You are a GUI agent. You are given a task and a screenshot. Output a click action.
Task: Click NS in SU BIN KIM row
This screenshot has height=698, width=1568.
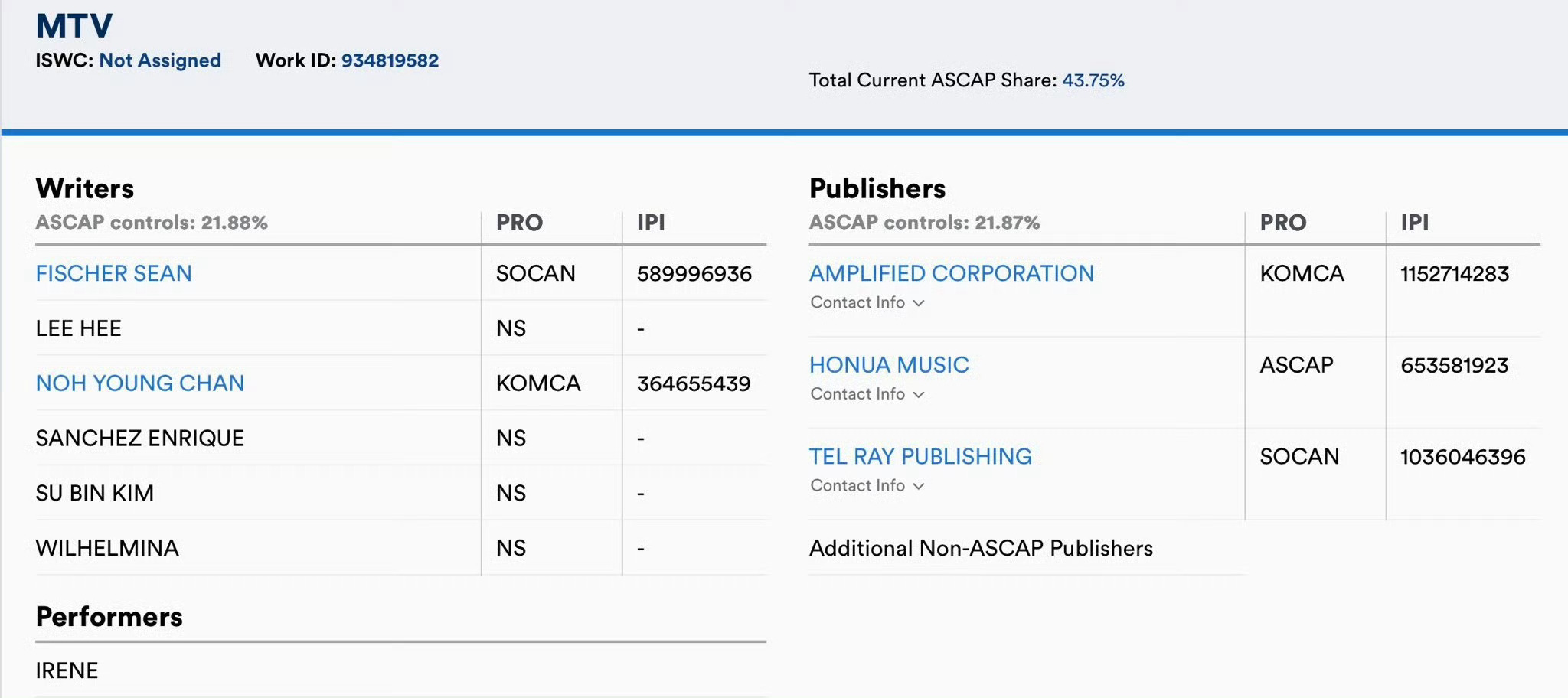(511, 493)
